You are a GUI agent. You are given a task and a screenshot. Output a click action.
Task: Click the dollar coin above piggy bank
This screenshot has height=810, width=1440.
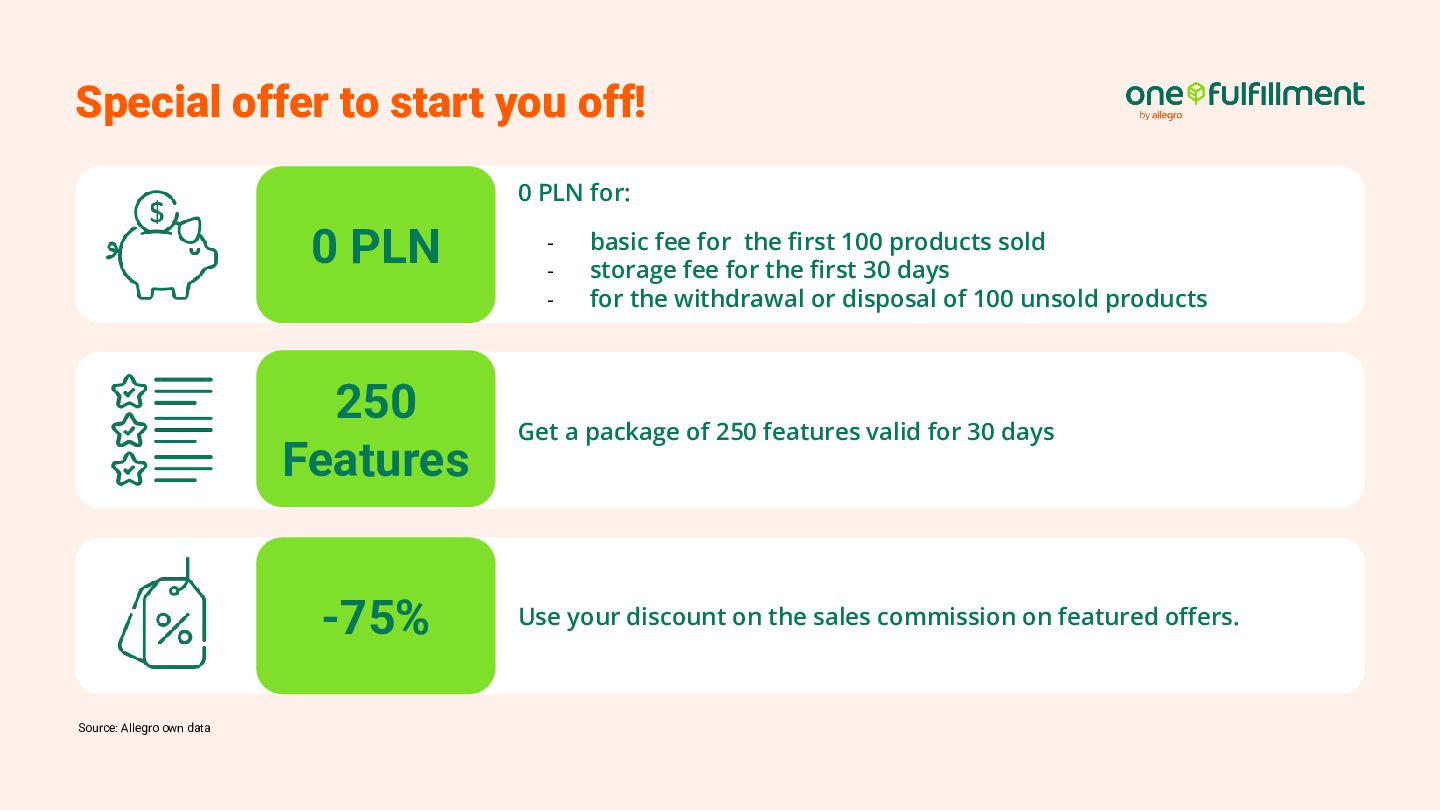coord(156,212)
